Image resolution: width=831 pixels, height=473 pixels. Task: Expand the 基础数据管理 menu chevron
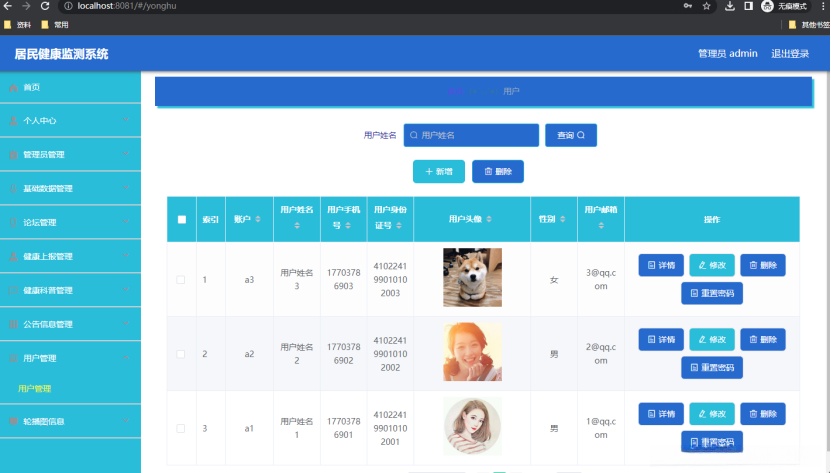click(x=126, y=188)
